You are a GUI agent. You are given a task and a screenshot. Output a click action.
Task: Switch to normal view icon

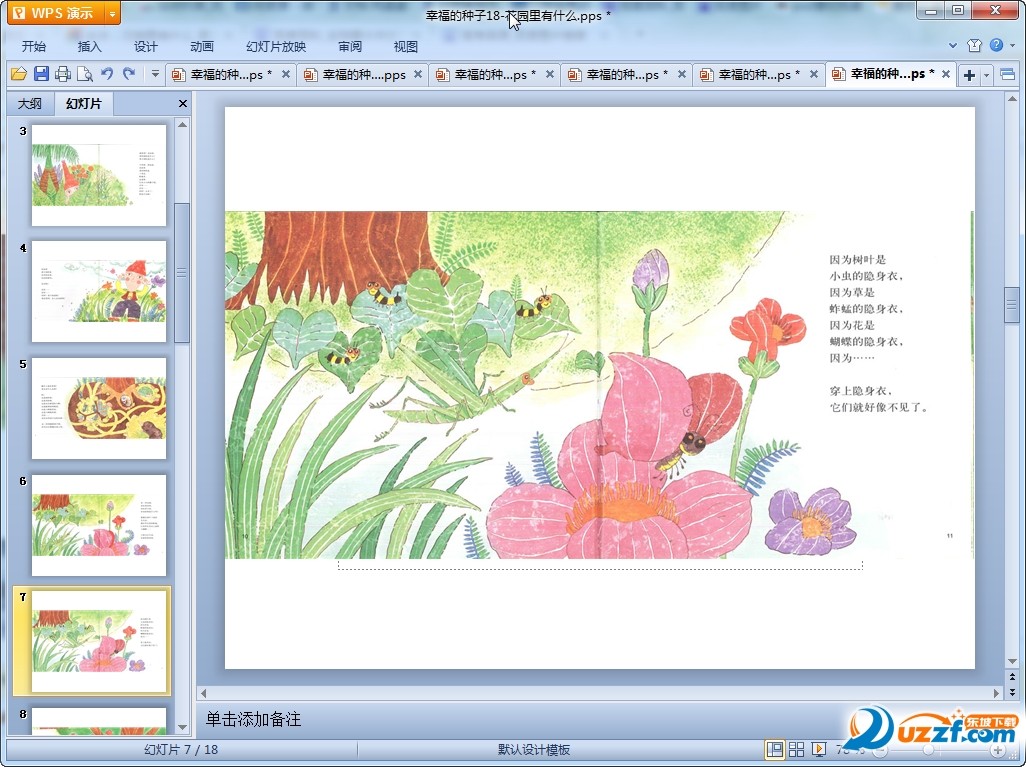click(775, 749)
